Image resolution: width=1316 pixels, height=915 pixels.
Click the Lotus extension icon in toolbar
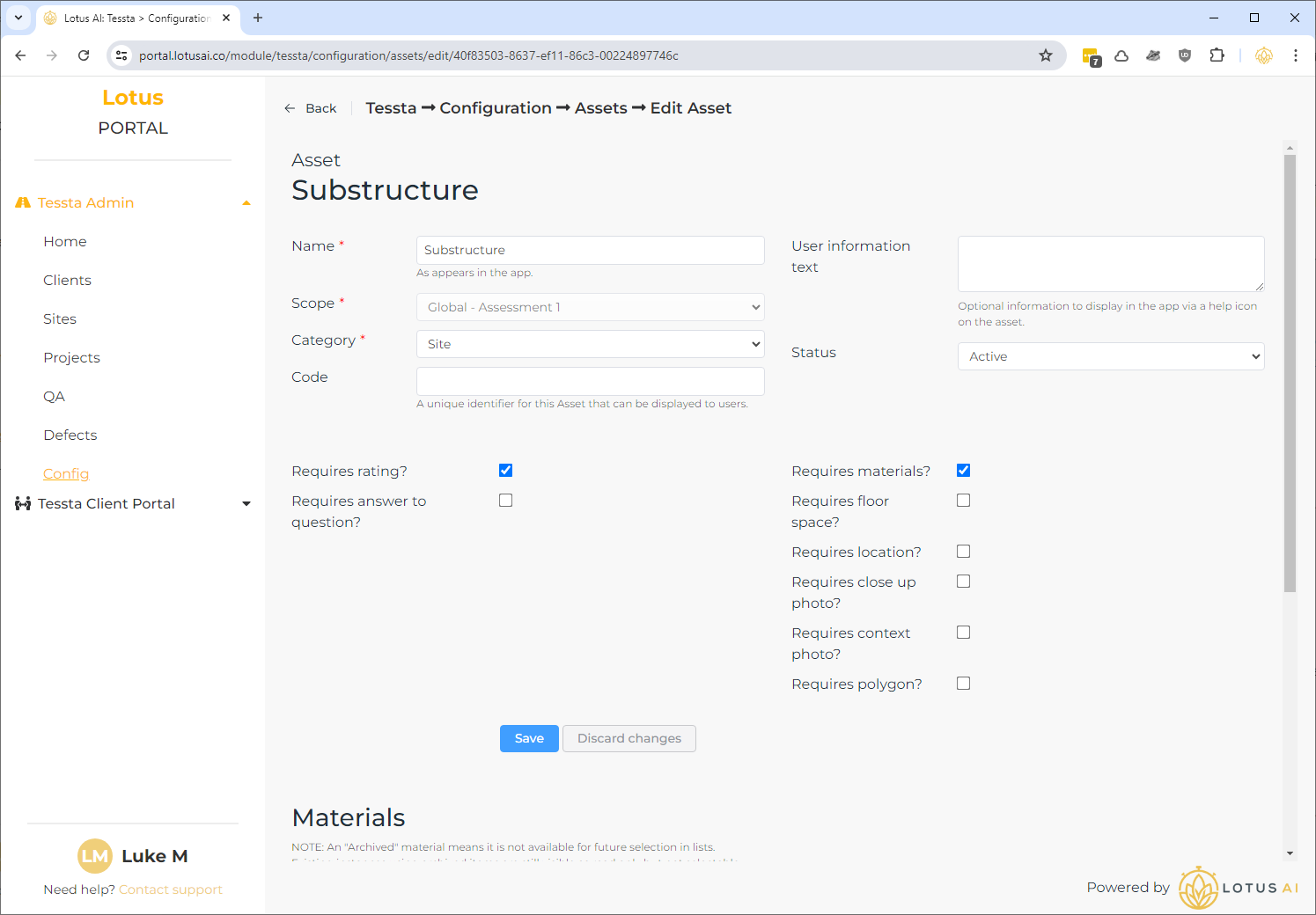[x=1263, y=55]
